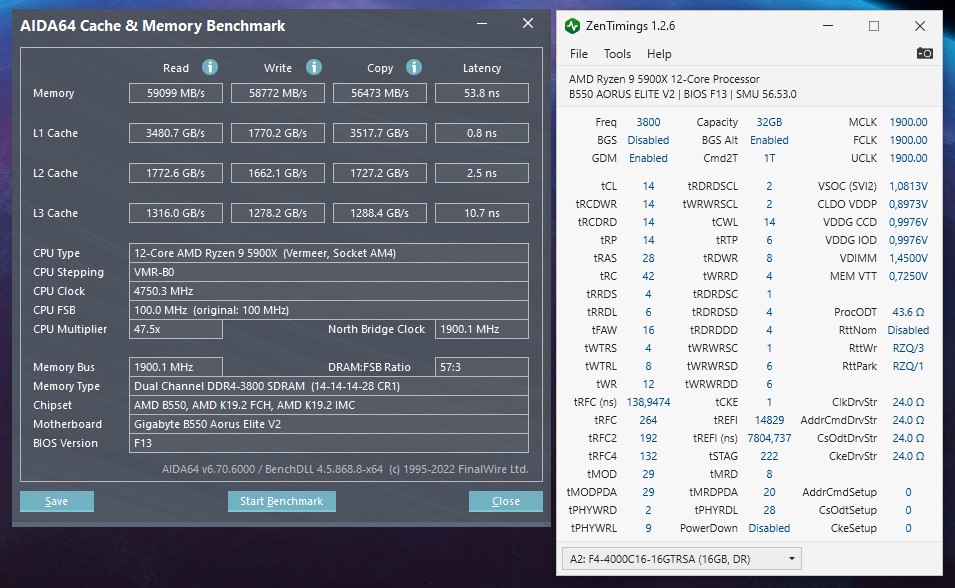Click L1 Cache Read value 3480.7 GB/s
Screen dimensions: 955x588
click(176, 133)
